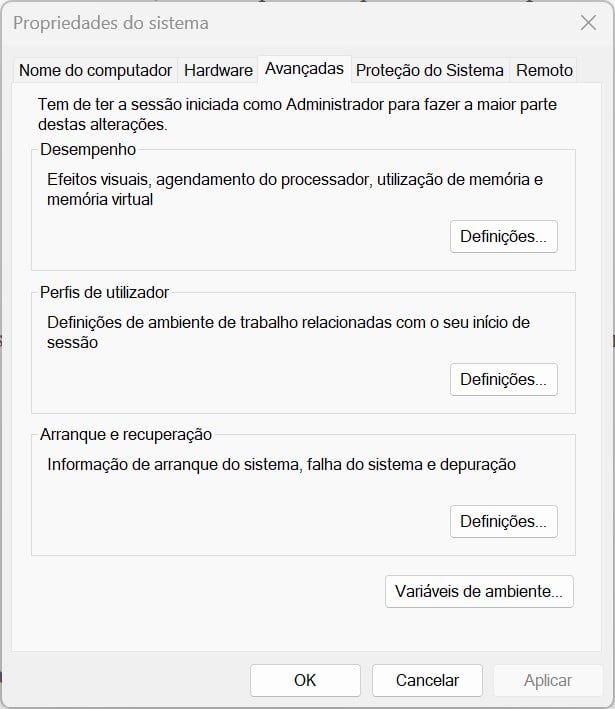The height and width of the screenshot is (709, 615).
Task: Click the Arranque e recuperação group label
Action: click(x=126, y=435)
